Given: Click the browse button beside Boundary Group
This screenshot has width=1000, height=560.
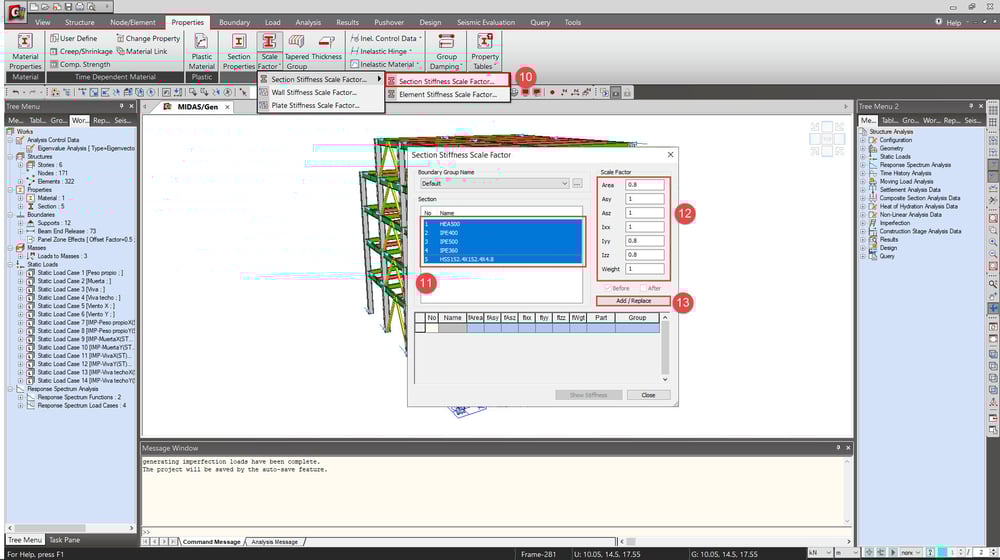Looking at the screenshot, I should [x=577, y=184].
